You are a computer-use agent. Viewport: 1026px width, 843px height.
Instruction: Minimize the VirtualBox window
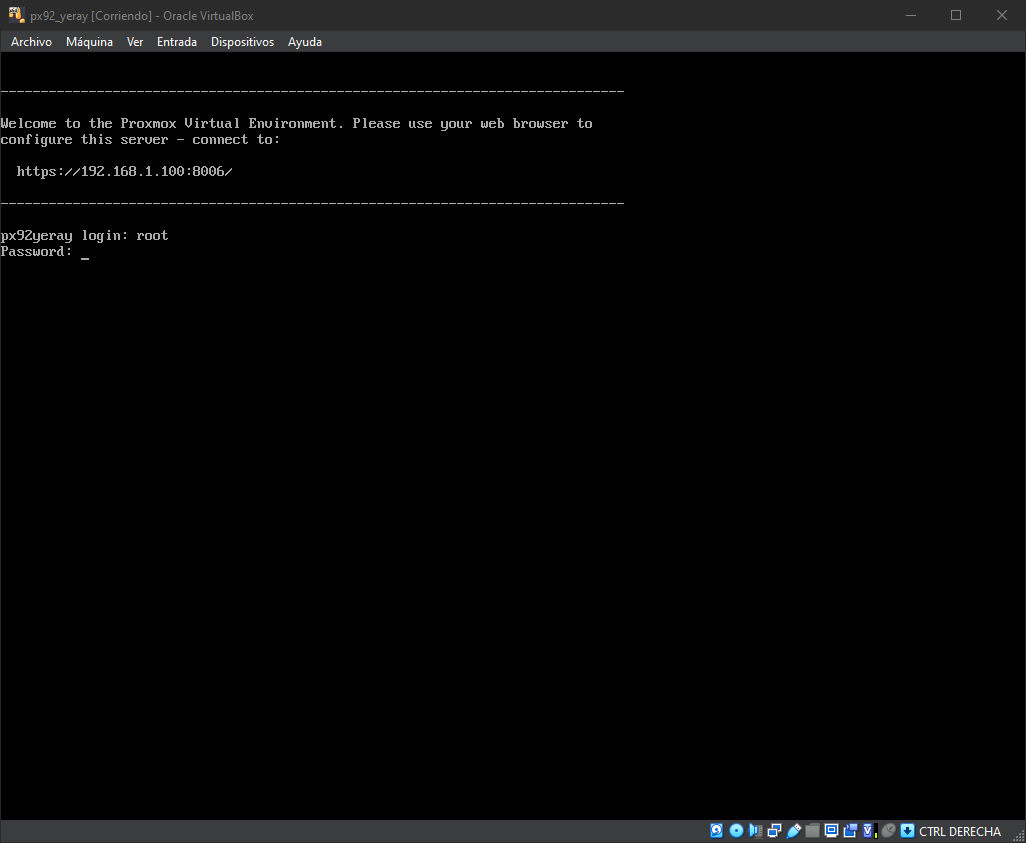pyautogui.click(x=910, y=15)
